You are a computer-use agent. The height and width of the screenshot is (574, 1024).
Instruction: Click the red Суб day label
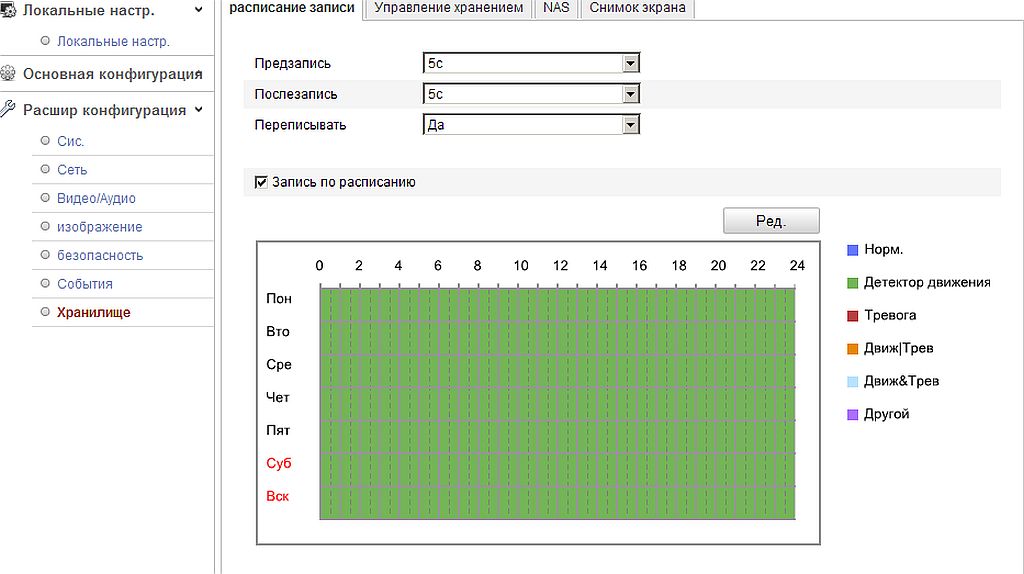[279, 463]
